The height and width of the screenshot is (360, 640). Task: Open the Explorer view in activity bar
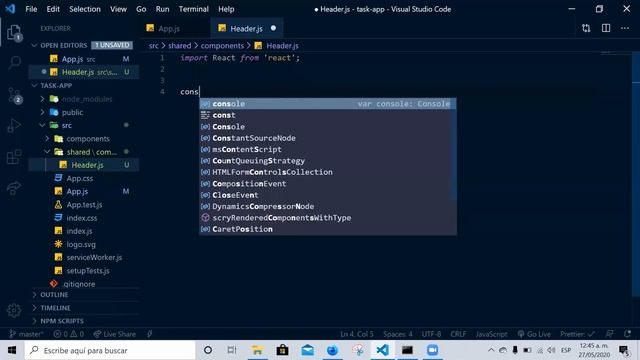(x=14, y=33)
